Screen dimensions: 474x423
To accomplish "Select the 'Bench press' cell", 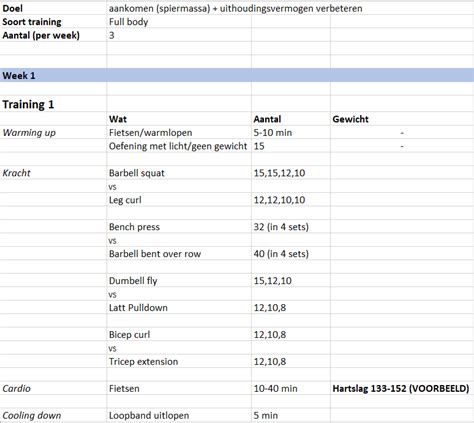I will click(x=179, y=227).
